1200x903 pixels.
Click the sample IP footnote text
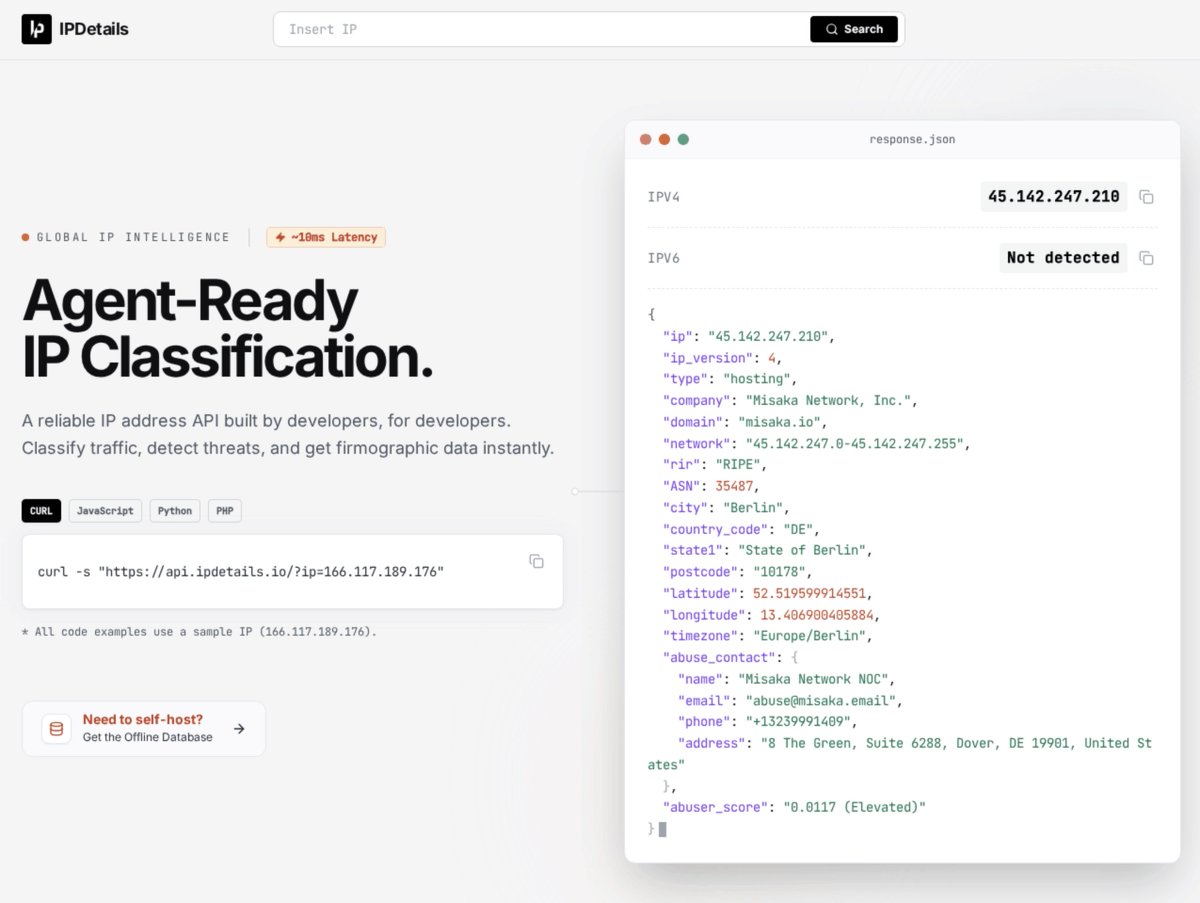pyautogui.click(x=199, y=632)
